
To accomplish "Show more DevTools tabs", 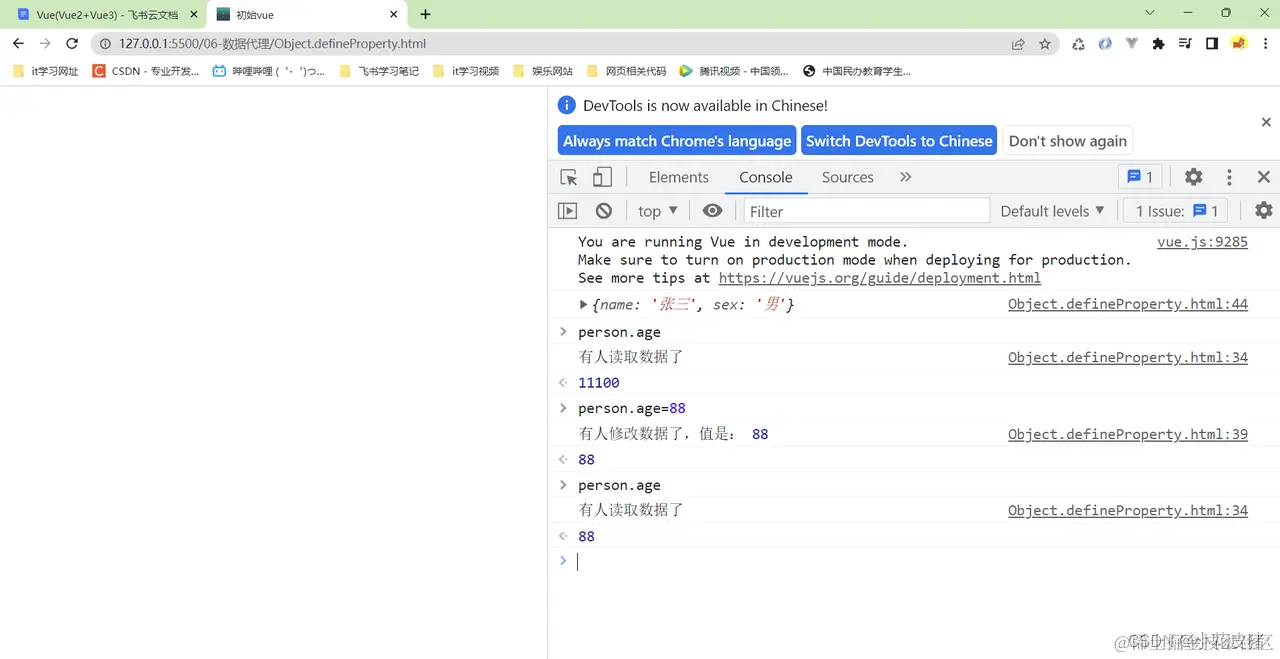I will click(x=906, y=177).
